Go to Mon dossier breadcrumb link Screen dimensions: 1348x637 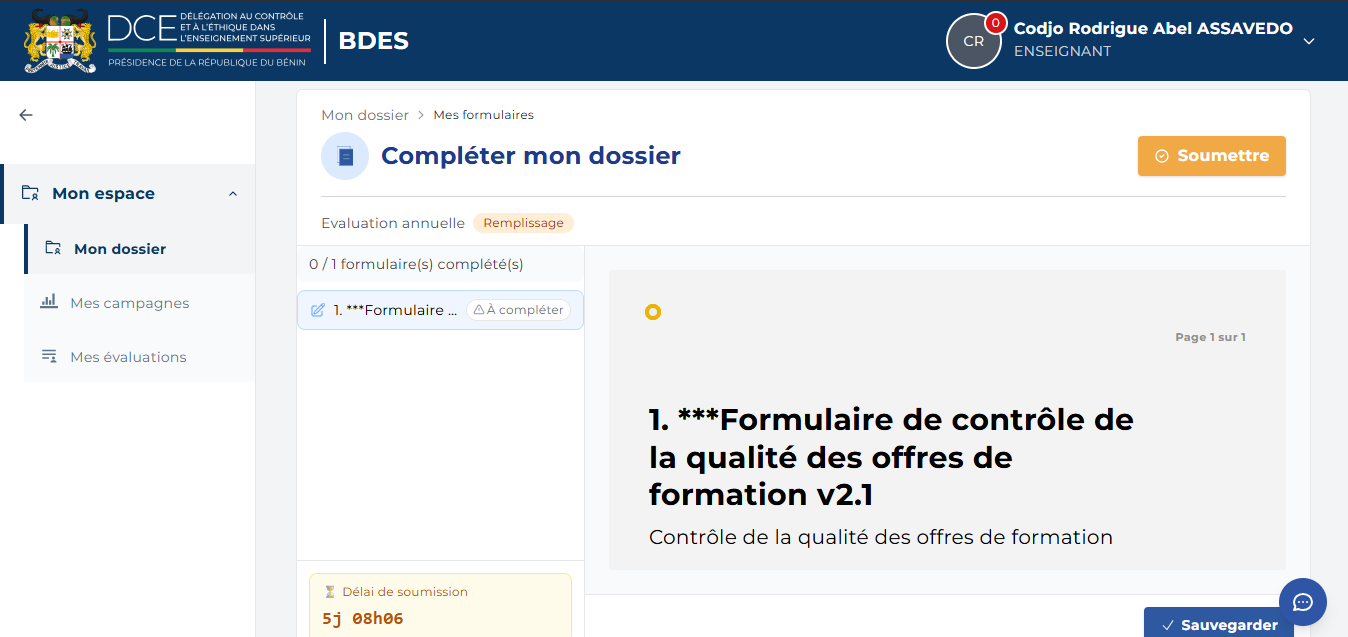pos(365,115)
